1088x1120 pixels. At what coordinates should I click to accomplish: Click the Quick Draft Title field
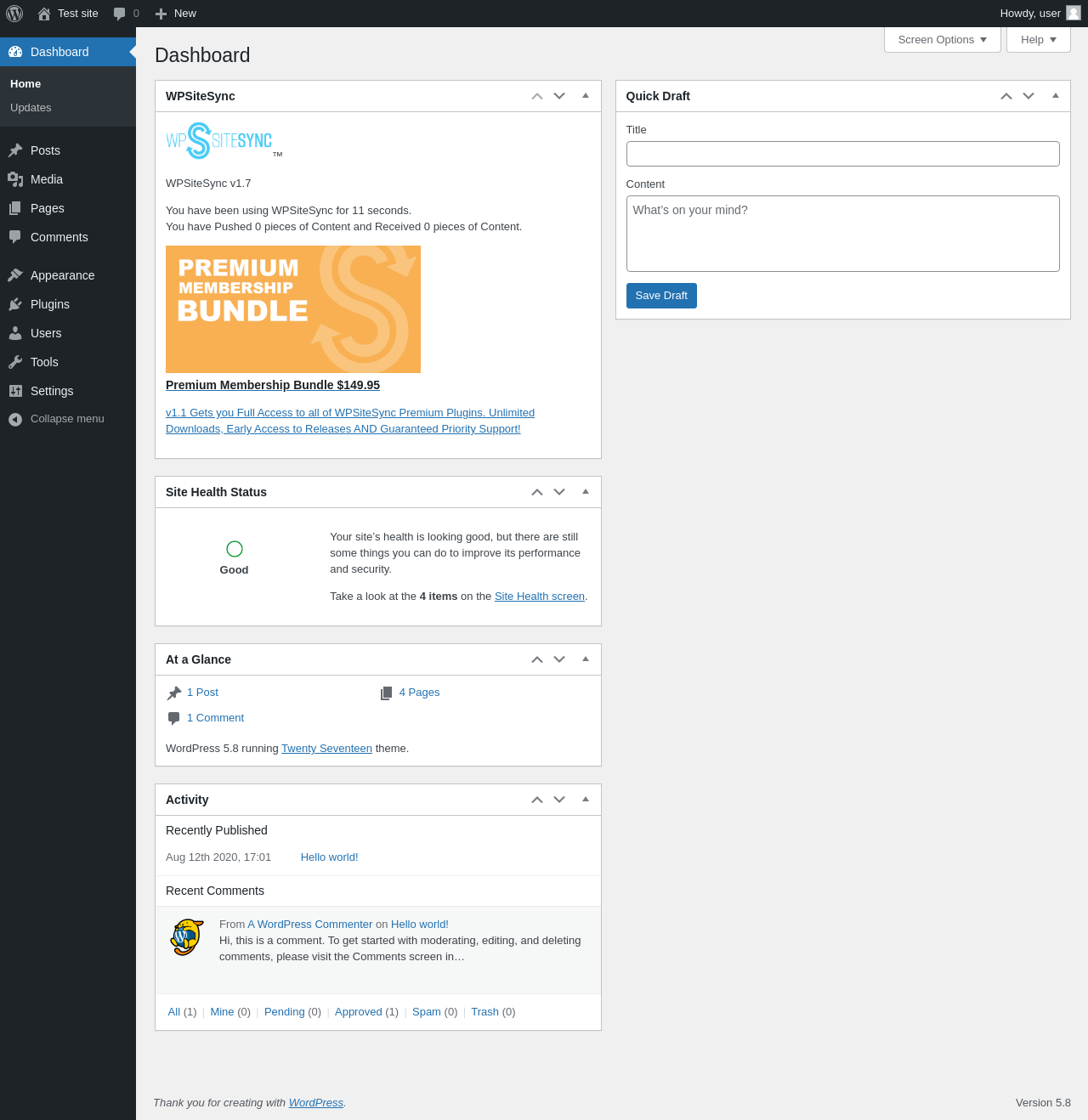(x=843, y=154)
